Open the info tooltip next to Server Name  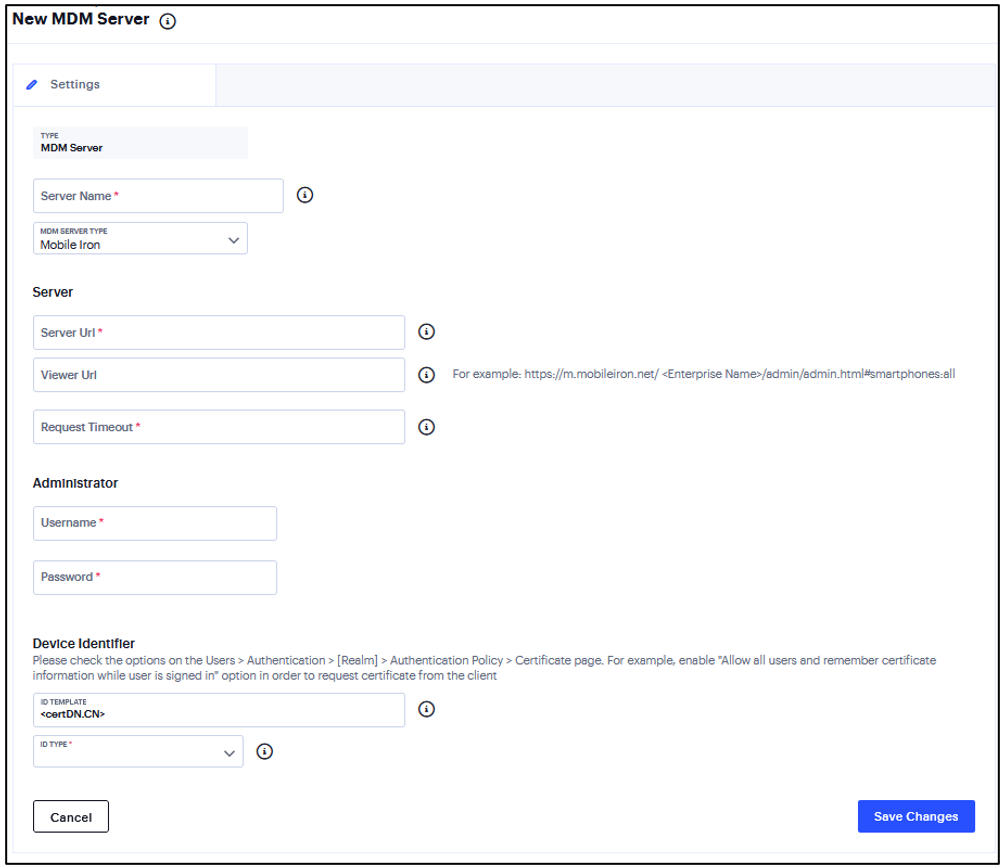305,195
